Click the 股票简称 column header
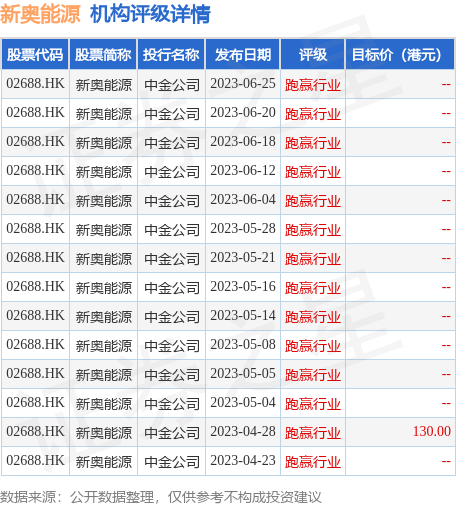 pos(103,54)
